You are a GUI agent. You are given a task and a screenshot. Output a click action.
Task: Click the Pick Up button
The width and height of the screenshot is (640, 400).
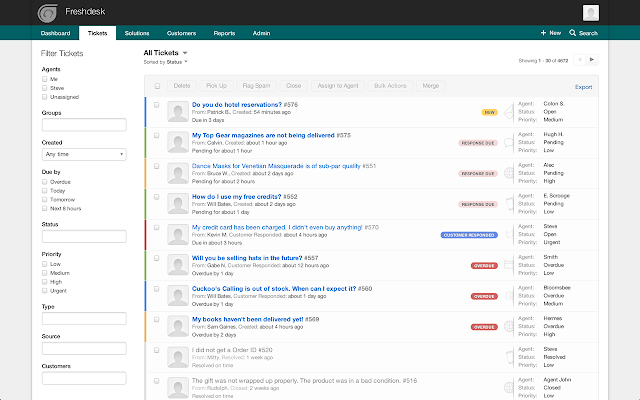(216, 86)
